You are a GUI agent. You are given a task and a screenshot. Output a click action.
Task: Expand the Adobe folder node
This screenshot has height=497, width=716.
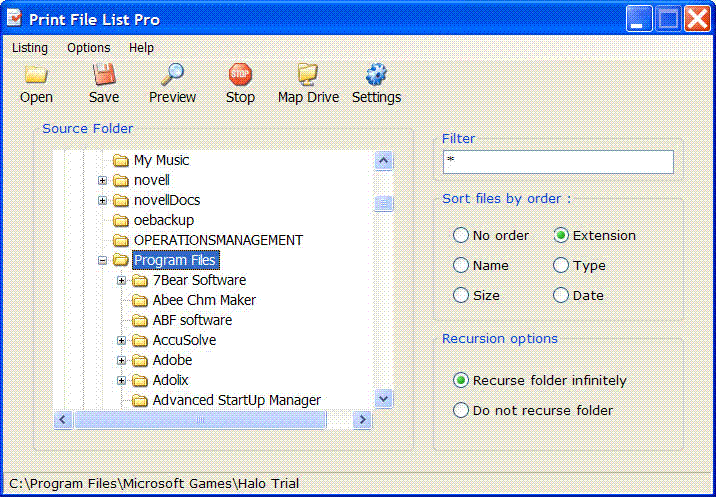[121, 360]
